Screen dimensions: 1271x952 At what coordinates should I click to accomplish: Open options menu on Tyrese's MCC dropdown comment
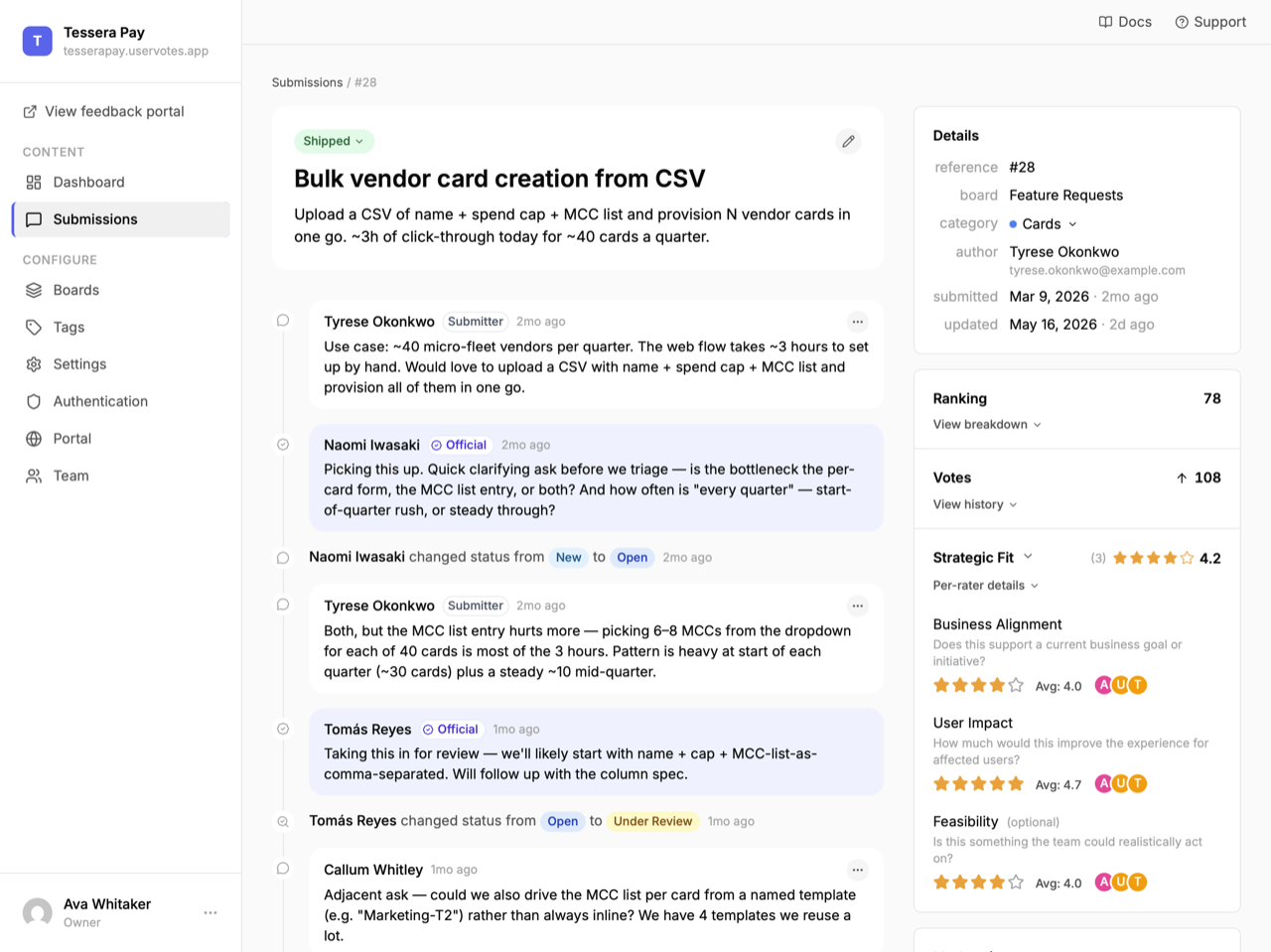point(858,606)
